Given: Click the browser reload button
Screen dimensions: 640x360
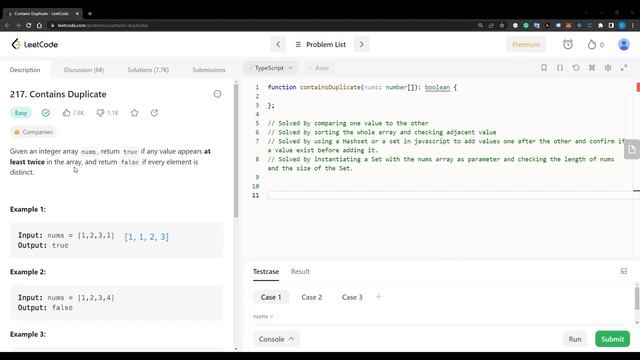Looking at the screenshot, I should click(28, 25).
